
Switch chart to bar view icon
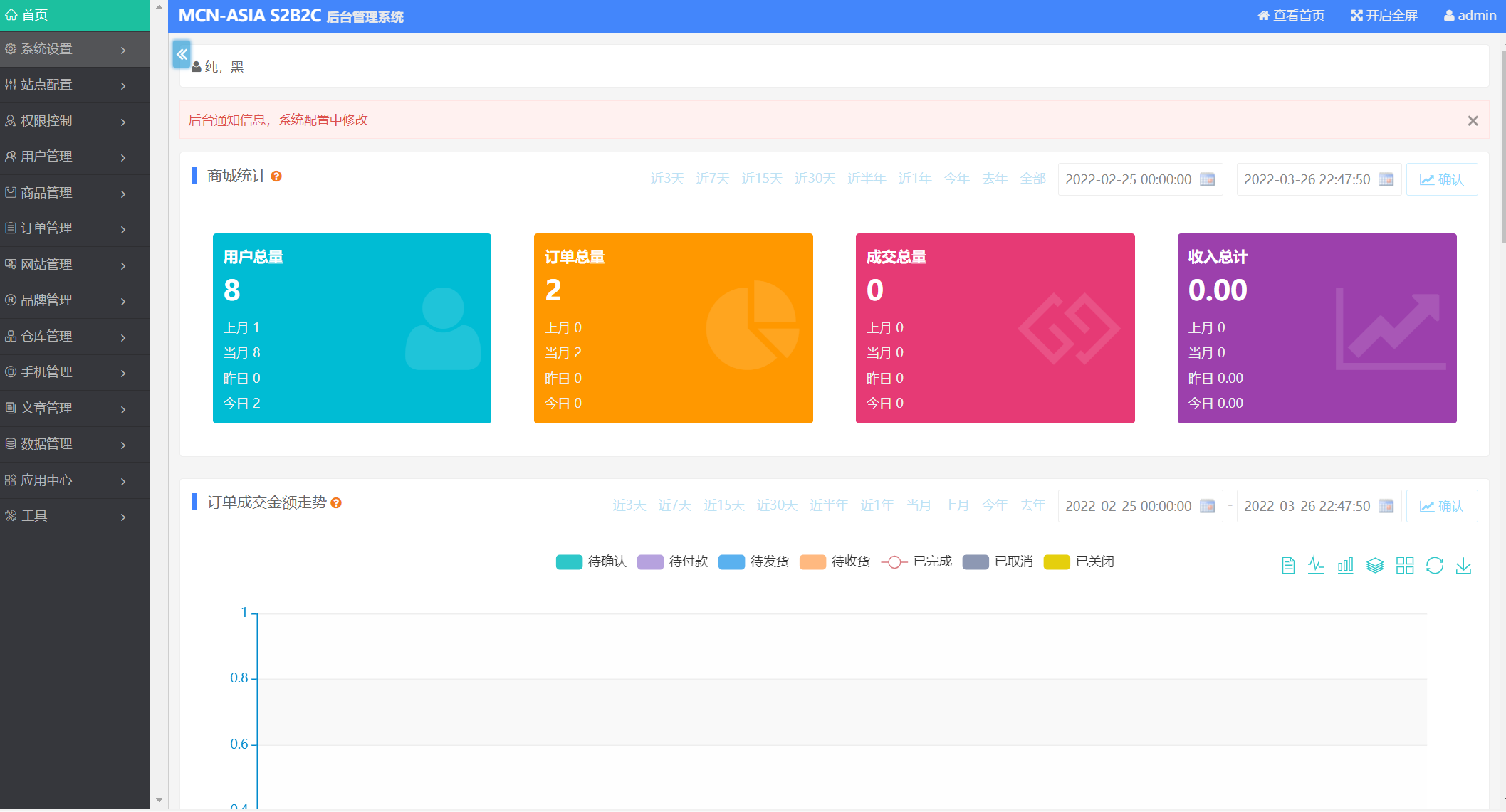click(1345, 566)
